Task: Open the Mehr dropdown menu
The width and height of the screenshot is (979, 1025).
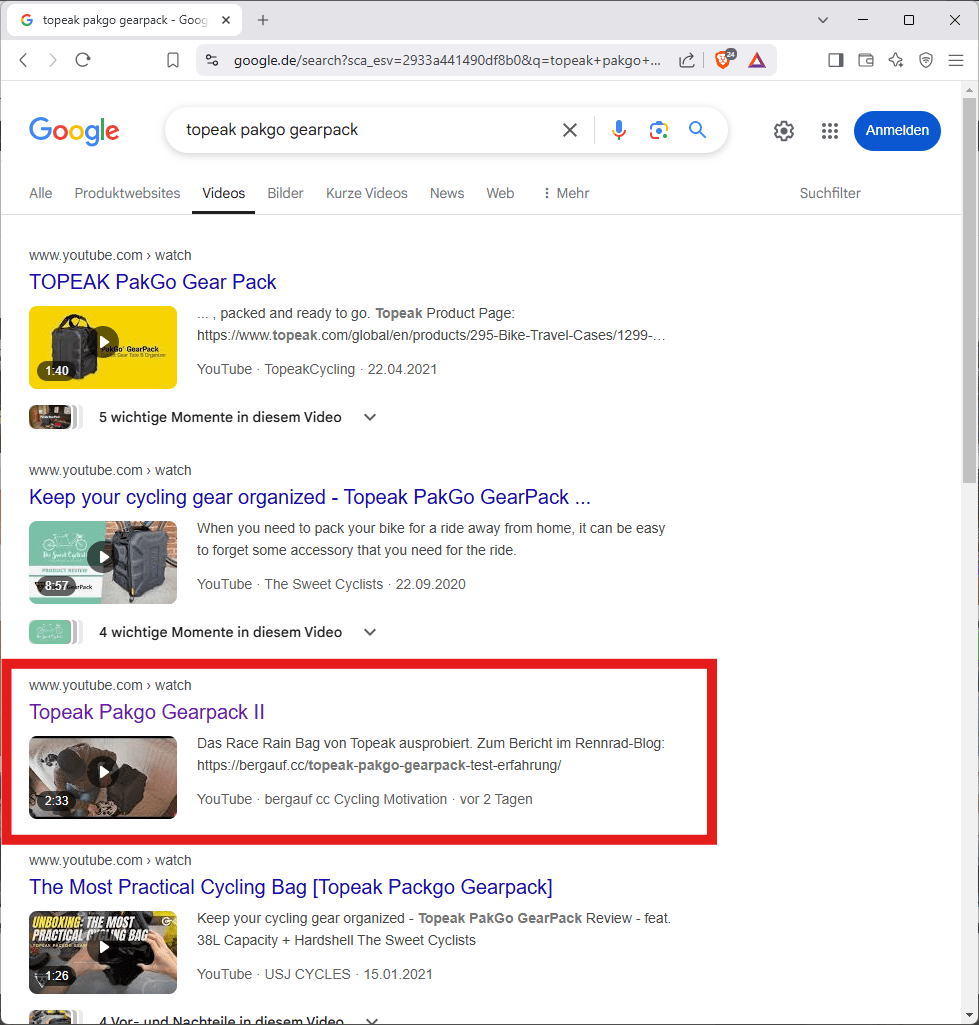Action: [x=566, y=193]
